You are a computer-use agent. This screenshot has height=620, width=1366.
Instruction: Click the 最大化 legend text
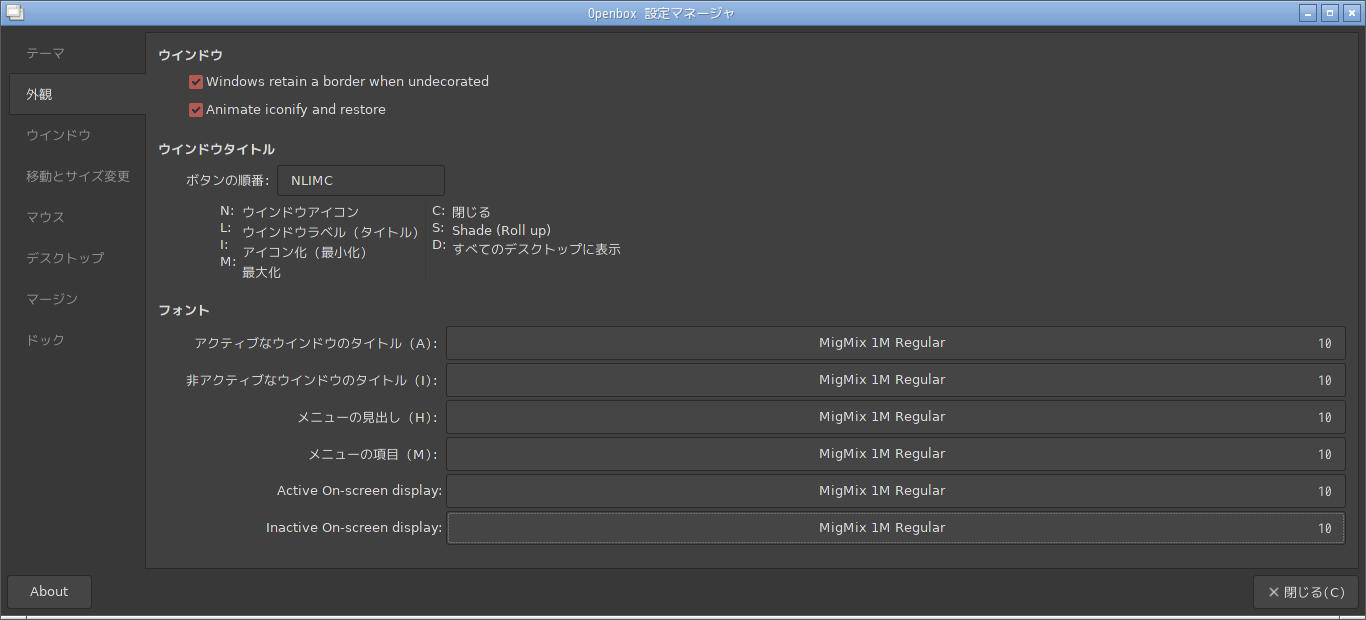tap(261, 272)
